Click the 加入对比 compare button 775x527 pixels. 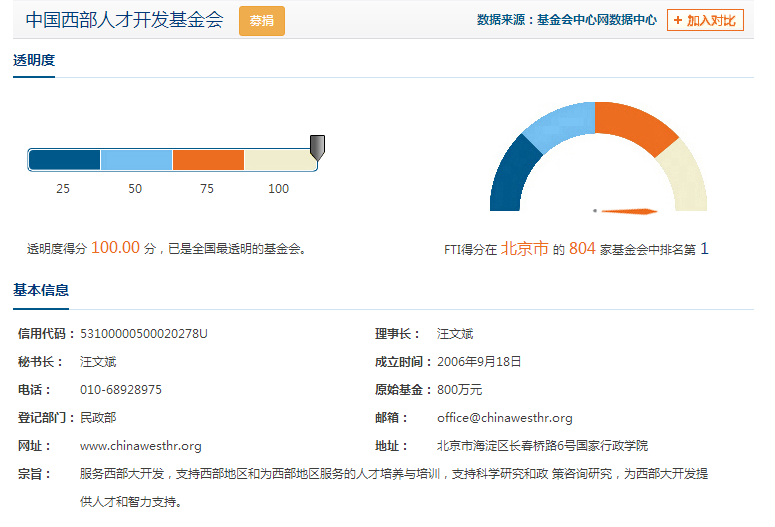tap(705, 20)
